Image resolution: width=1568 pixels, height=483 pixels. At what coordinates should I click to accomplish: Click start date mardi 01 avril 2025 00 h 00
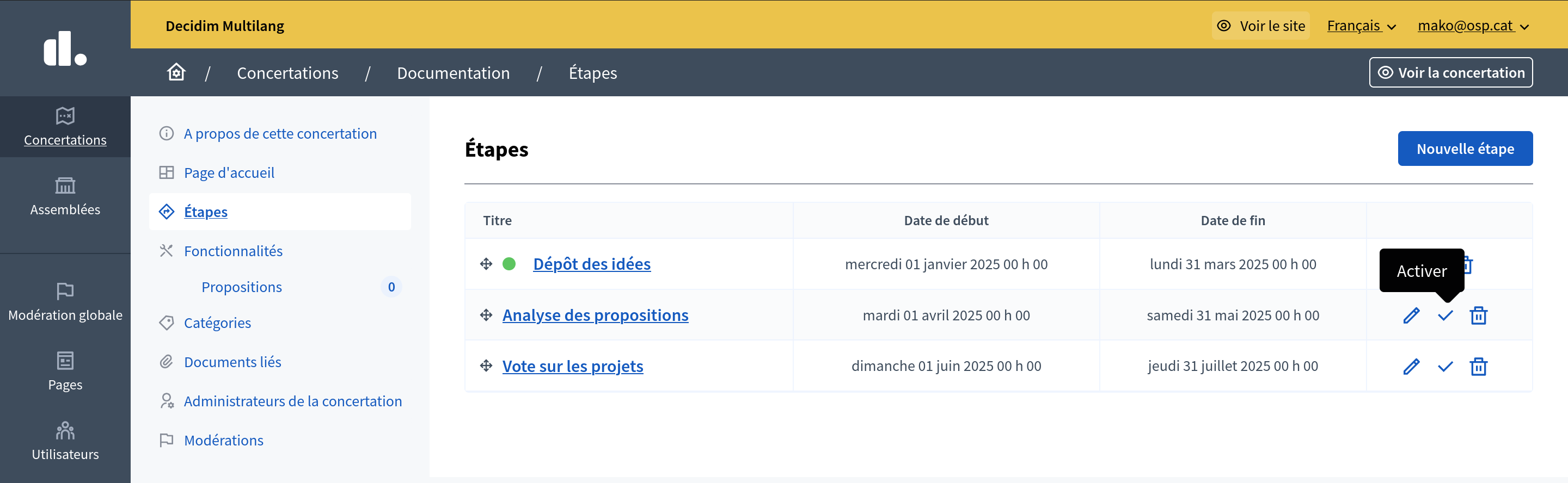point(946,315)
